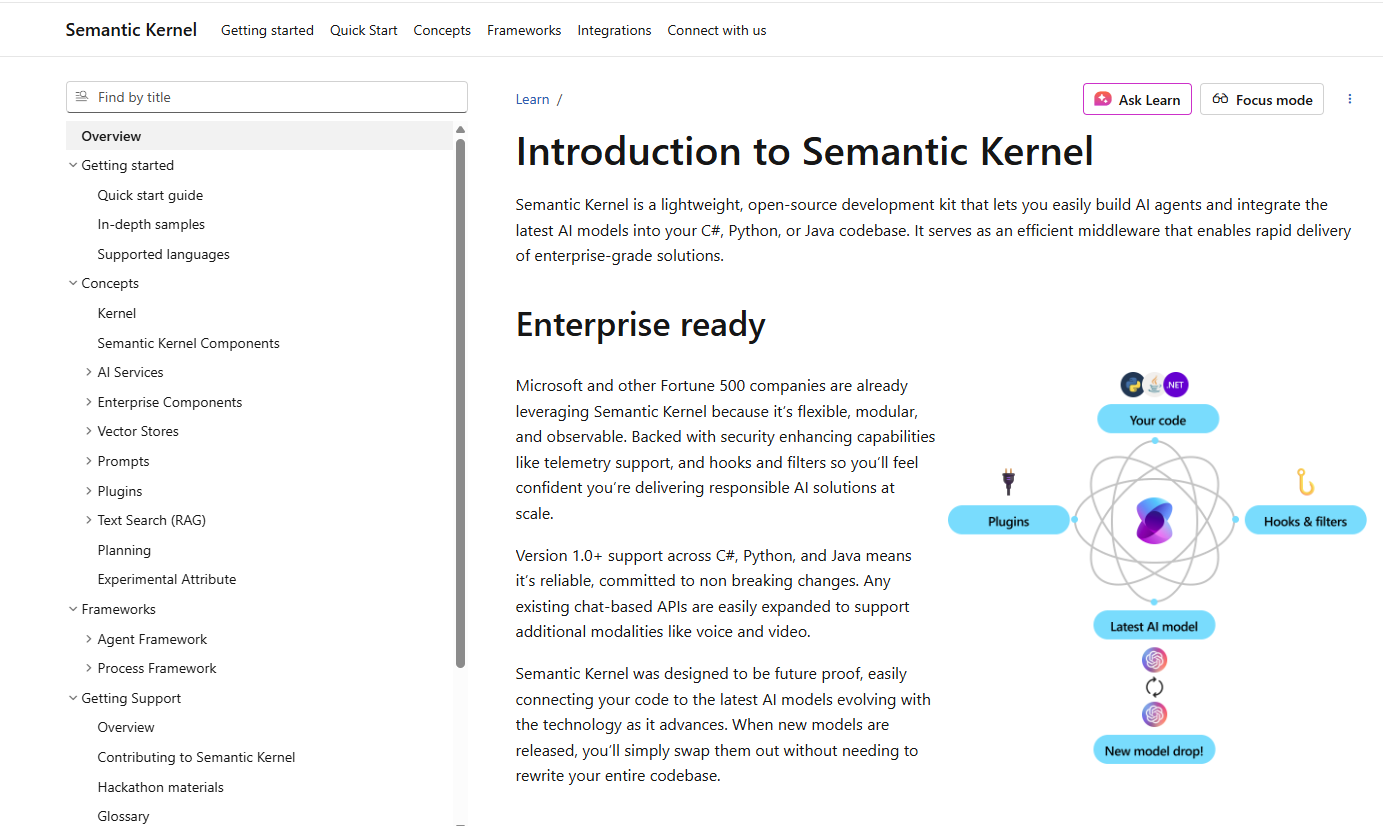
Task: Click the hook icon above Hooks & filters
Action: coord(1305,482)
